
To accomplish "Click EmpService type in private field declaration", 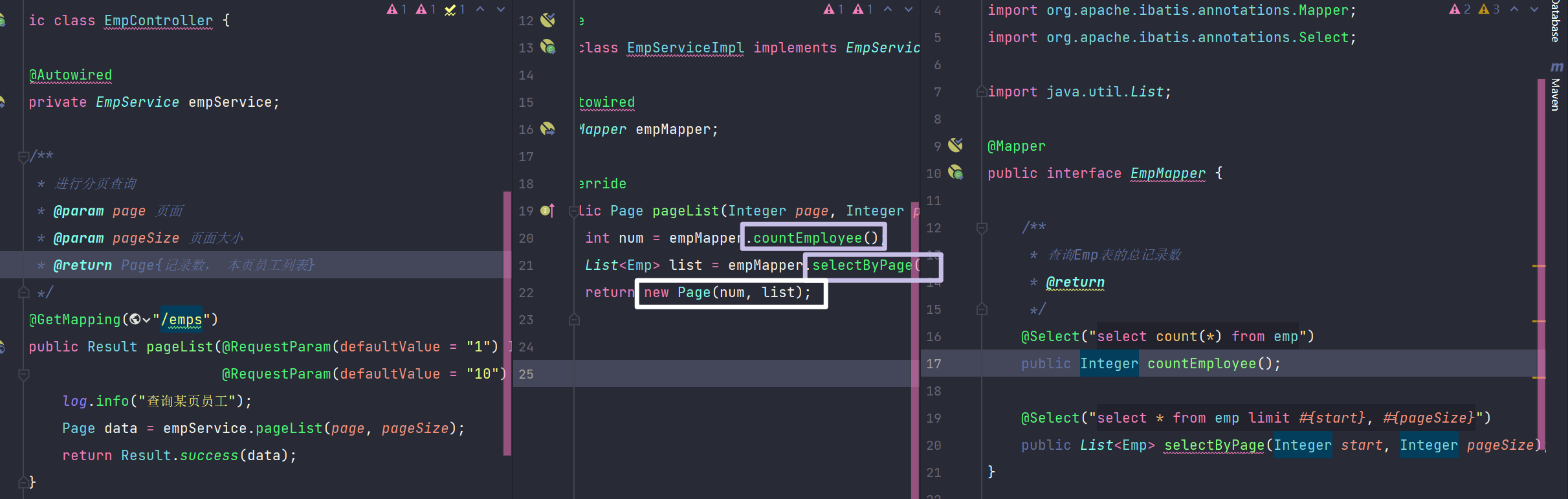I will click(x=137, y=102).
